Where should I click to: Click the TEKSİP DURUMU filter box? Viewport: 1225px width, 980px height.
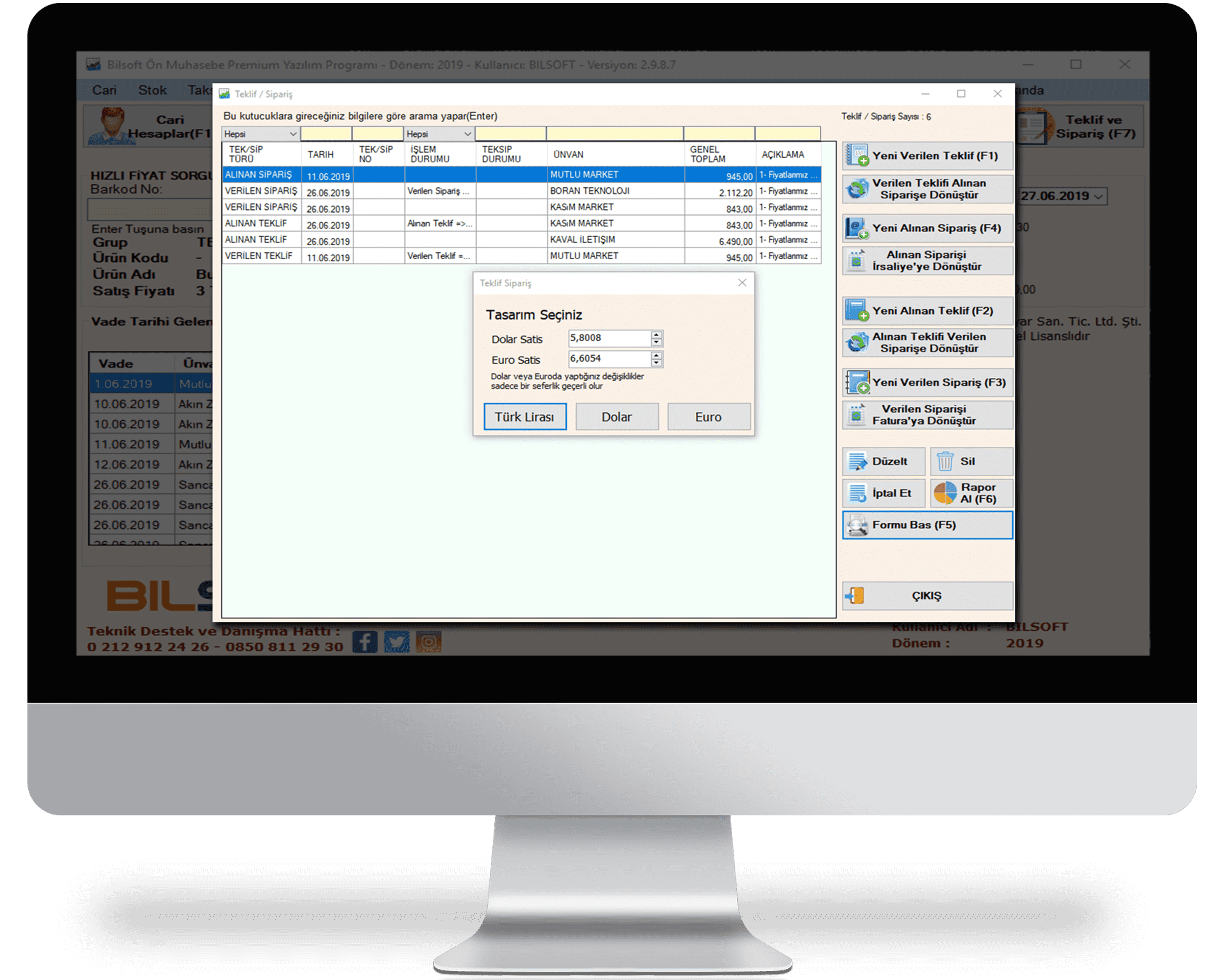pos(511,134)
